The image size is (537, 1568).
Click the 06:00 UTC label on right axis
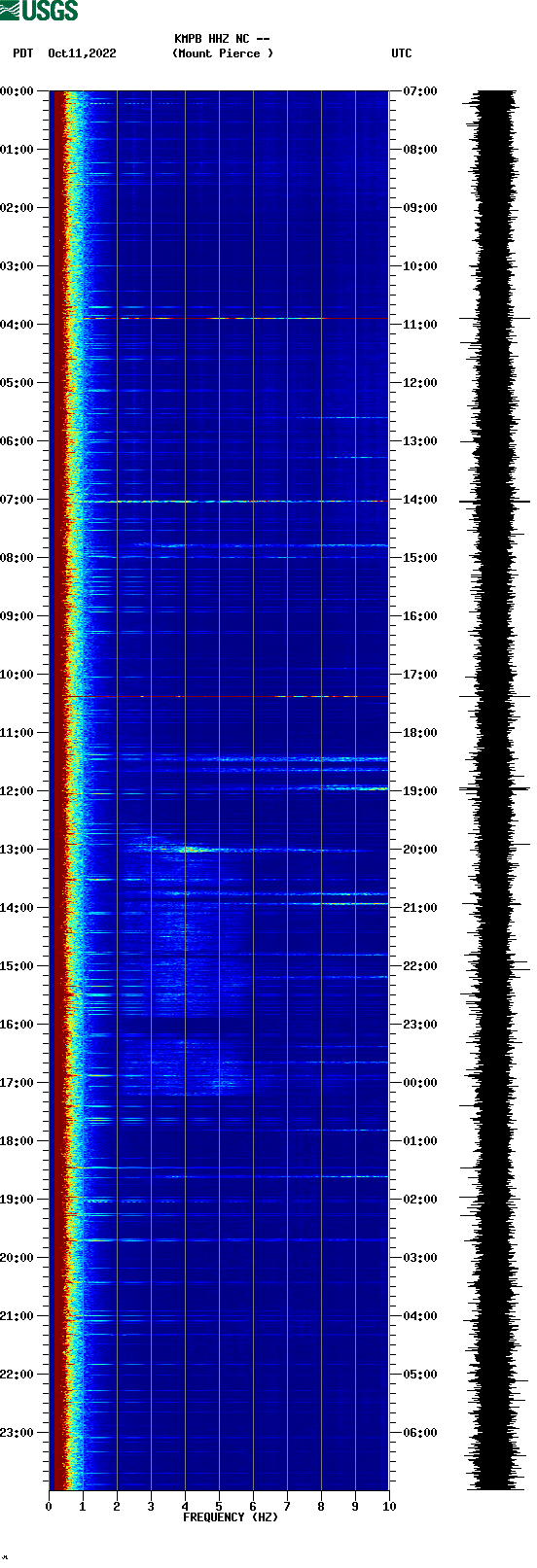[420, 1433]
